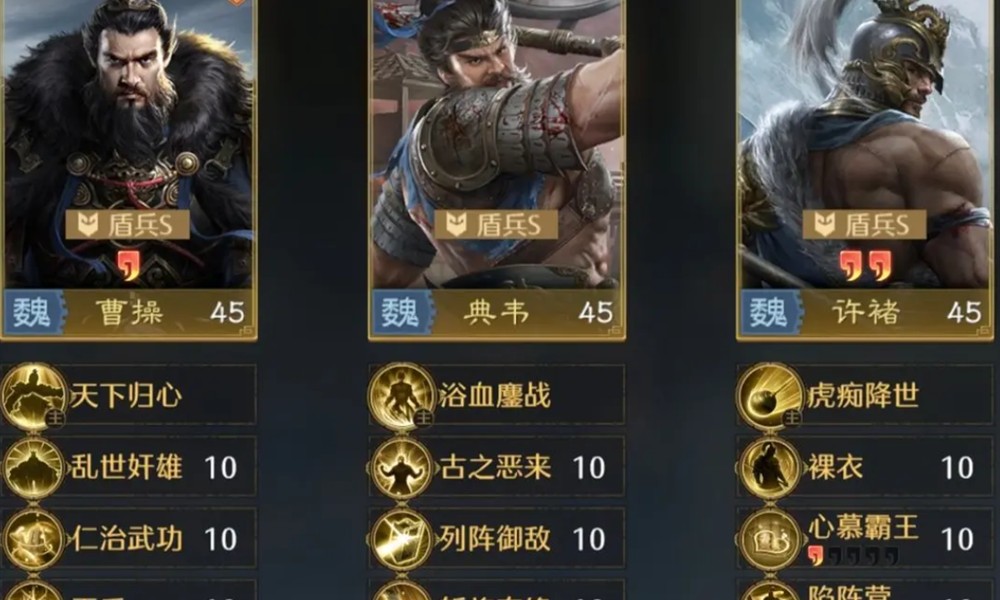Select the 仁治武功 skill icon

pos(33,539)
